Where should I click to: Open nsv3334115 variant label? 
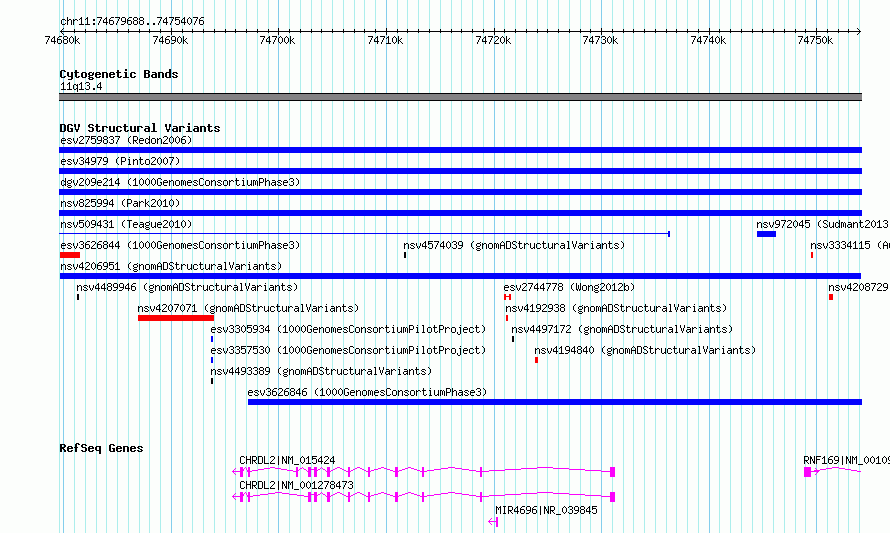coord(849,245)
